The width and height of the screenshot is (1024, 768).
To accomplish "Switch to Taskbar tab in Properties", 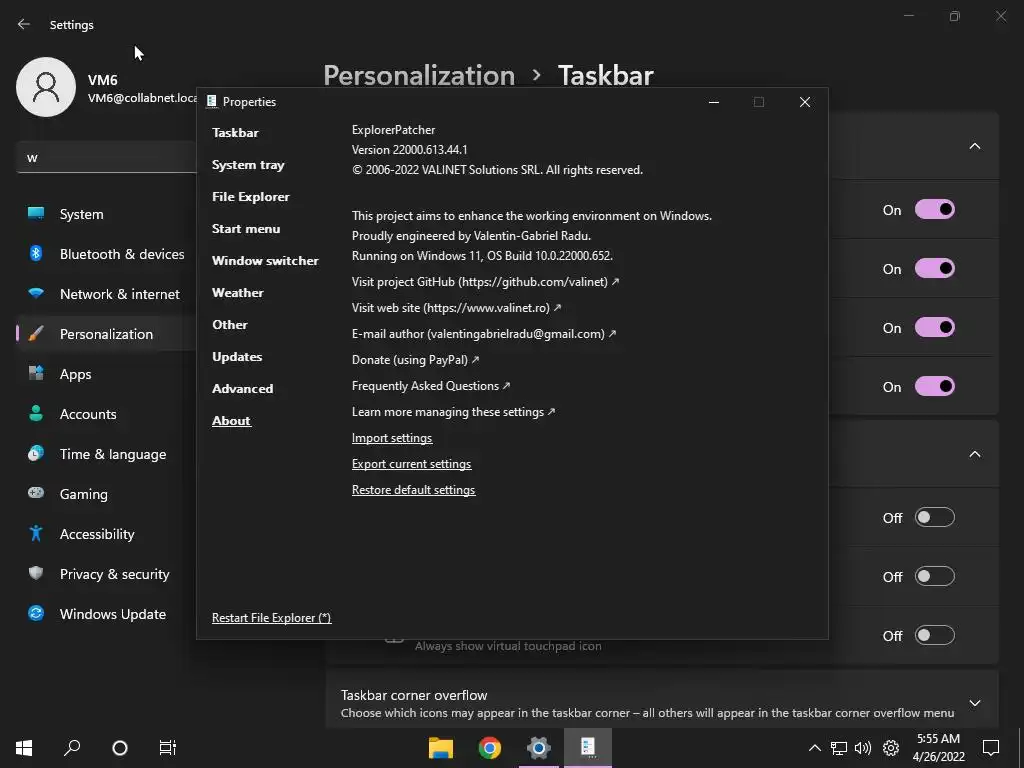I will [235, 133].
